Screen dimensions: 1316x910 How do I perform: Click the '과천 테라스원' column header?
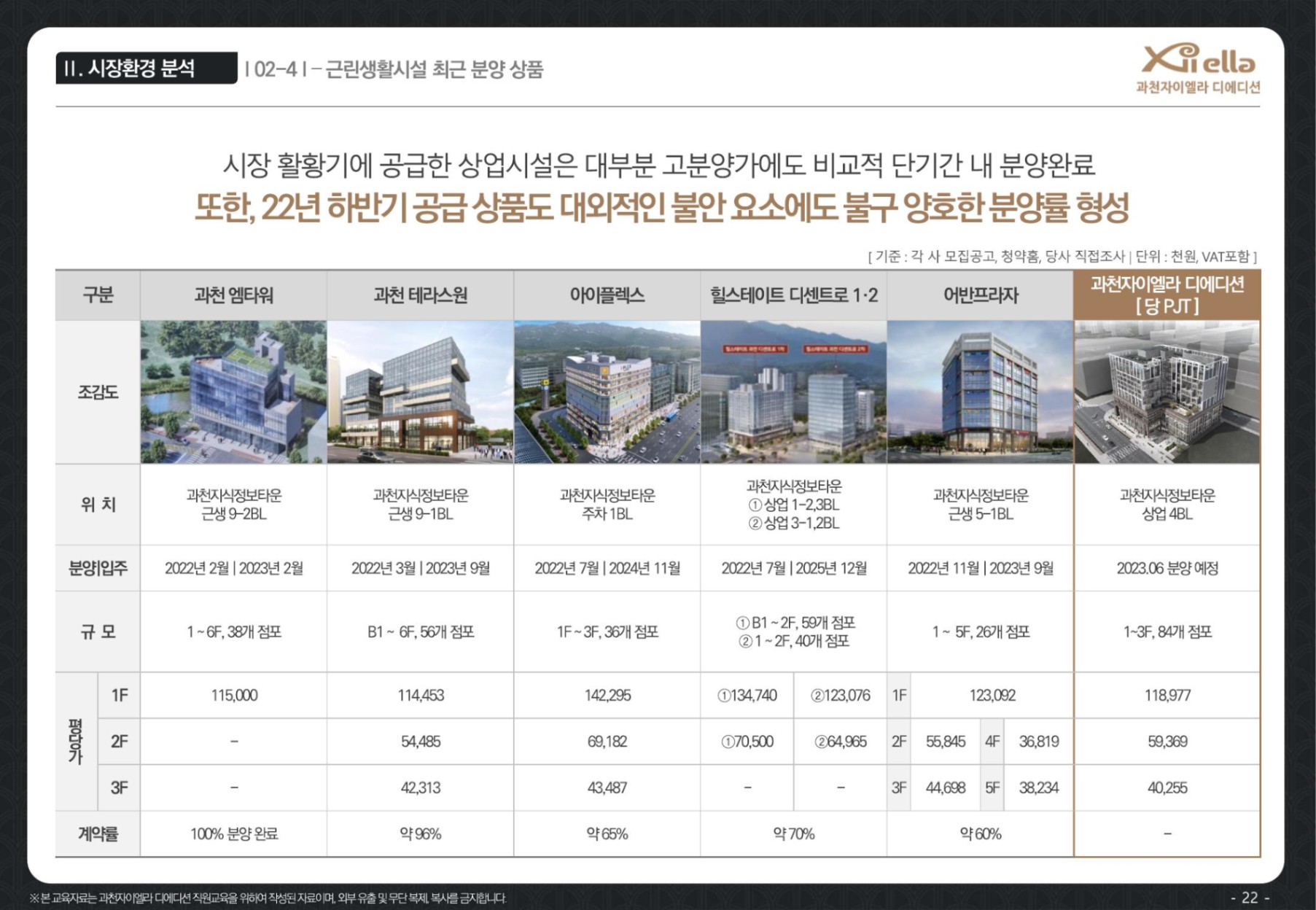(x=421, y=295)
